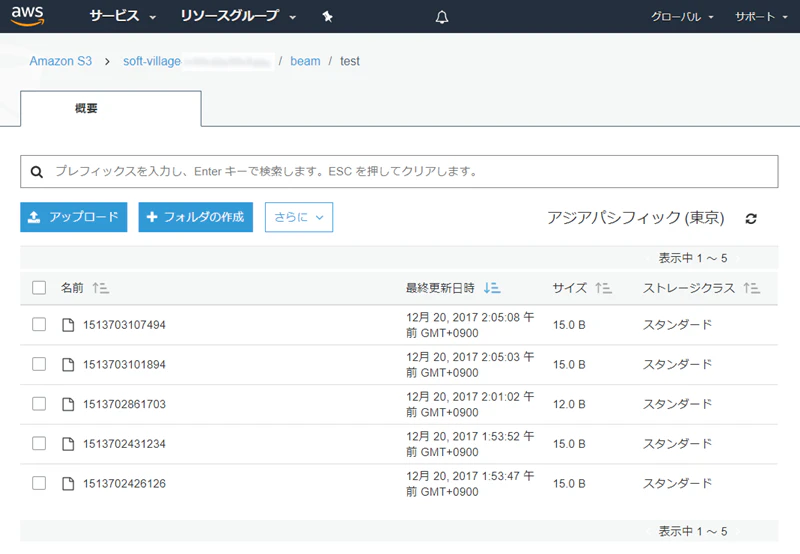Go to the beam breadcrumb link
Image resolution: width=800 pixels, height=554 pixels.
[305, 61]
